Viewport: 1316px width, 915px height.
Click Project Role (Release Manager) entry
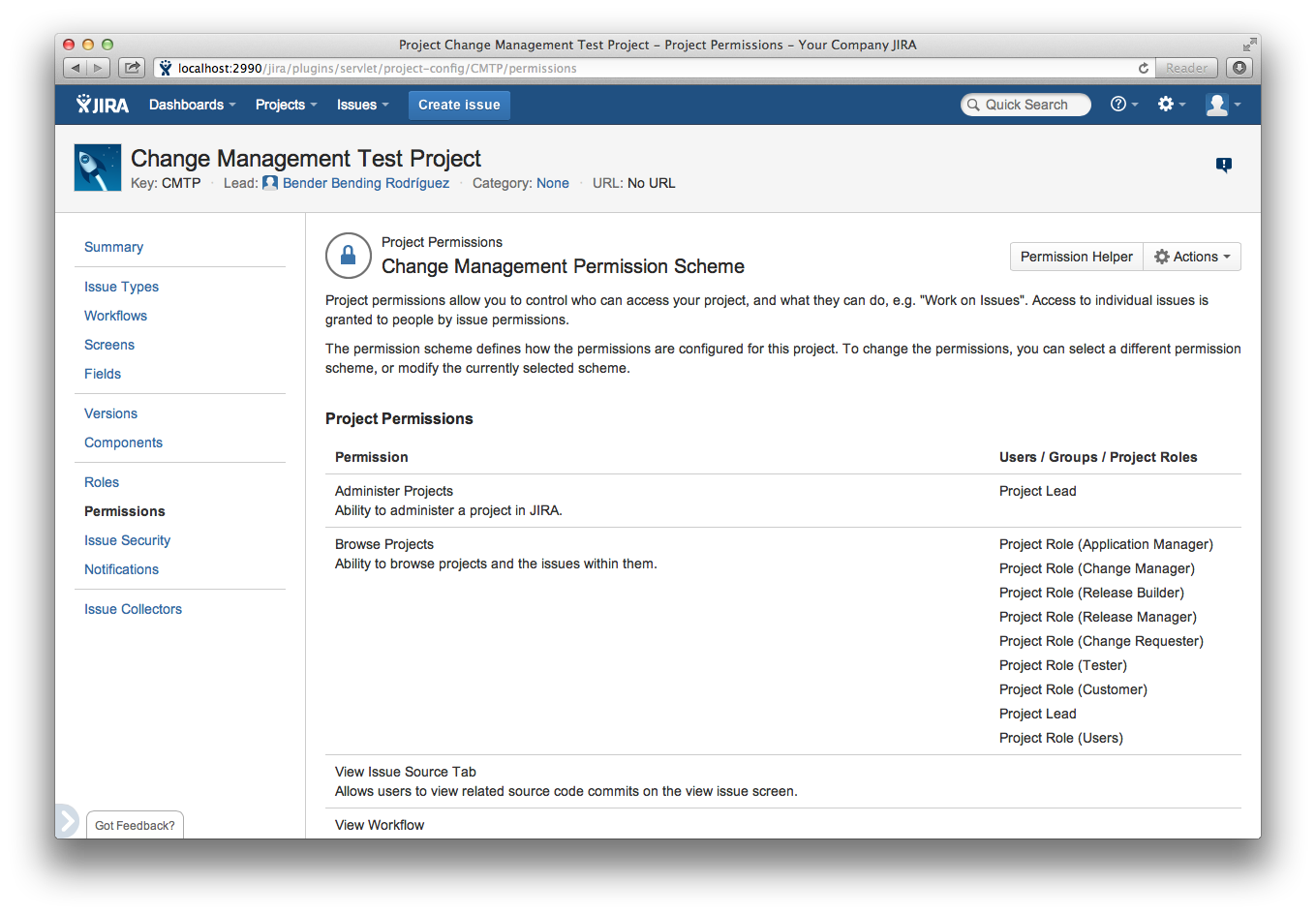[1098, 617]
